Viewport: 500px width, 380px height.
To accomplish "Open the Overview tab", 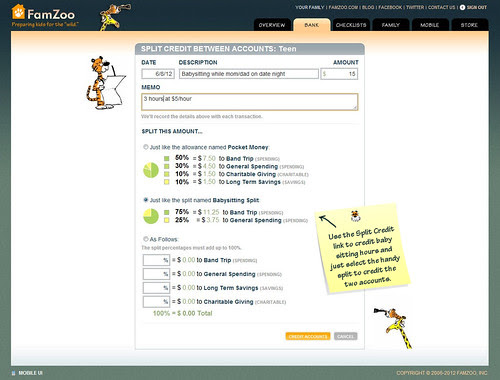I will pos(272,25).
